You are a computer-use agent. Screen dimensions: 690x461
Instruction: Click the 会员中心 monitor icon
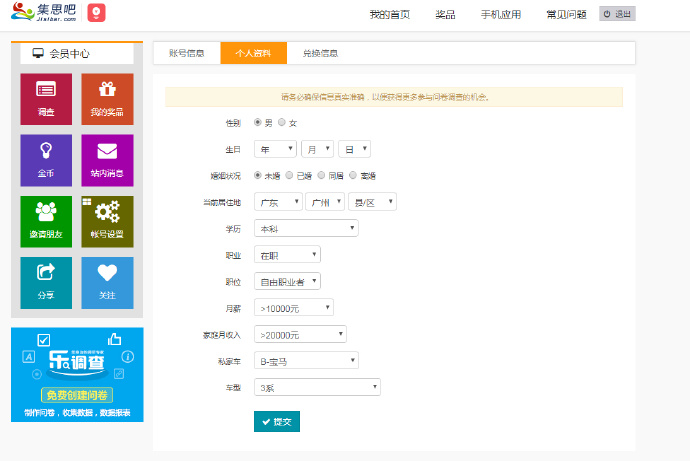(38, 53)
